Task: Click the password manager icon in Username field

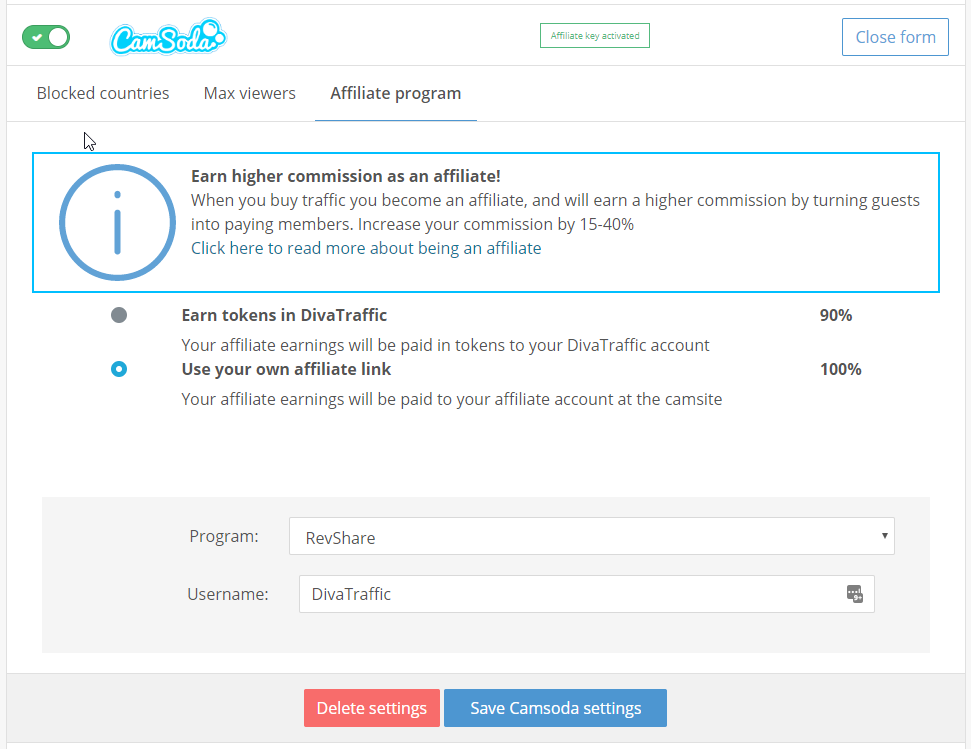Action: pyautogui.click(x=855, y=594)
